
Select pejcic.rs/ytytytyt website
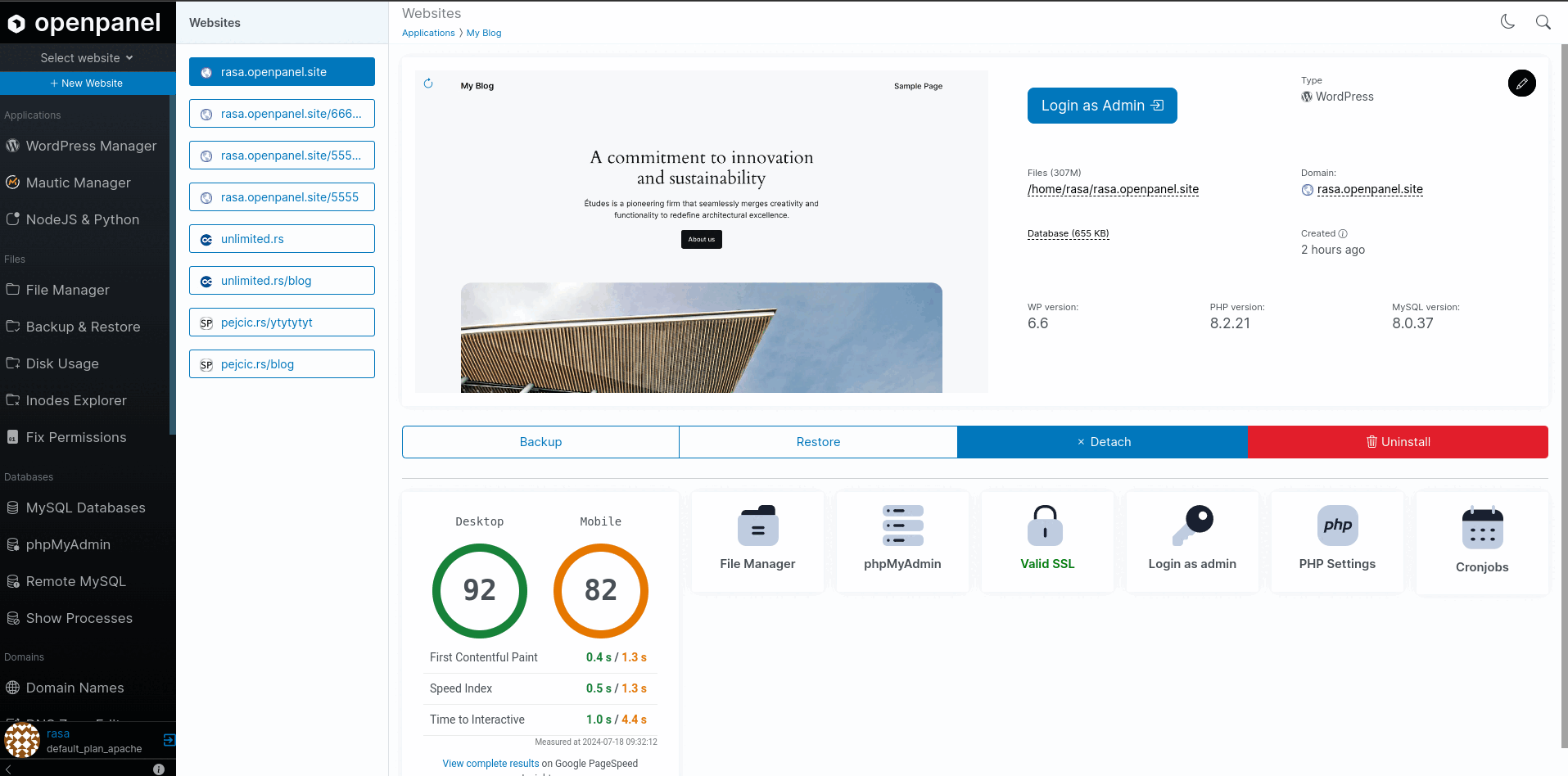(x=282, y=323)
